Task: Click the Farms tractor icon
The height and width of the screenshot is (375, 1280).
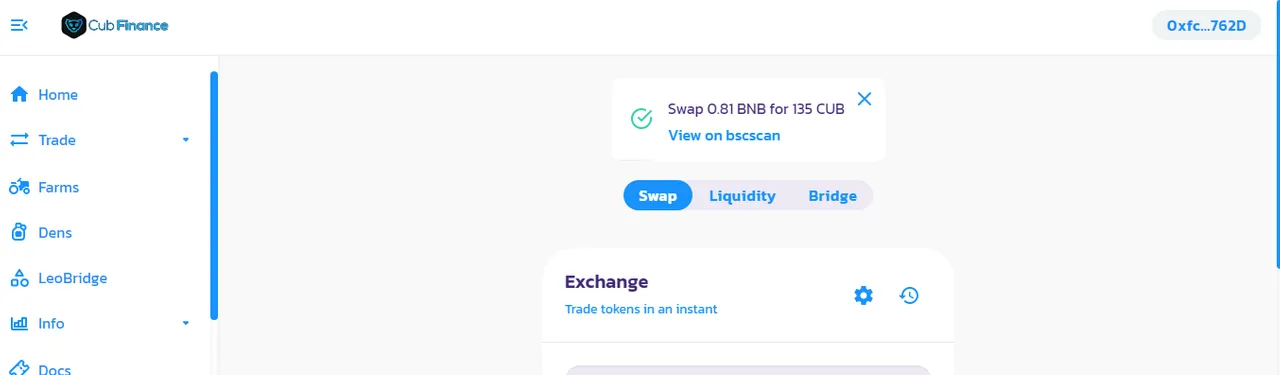Action: (x=19, y=186)
